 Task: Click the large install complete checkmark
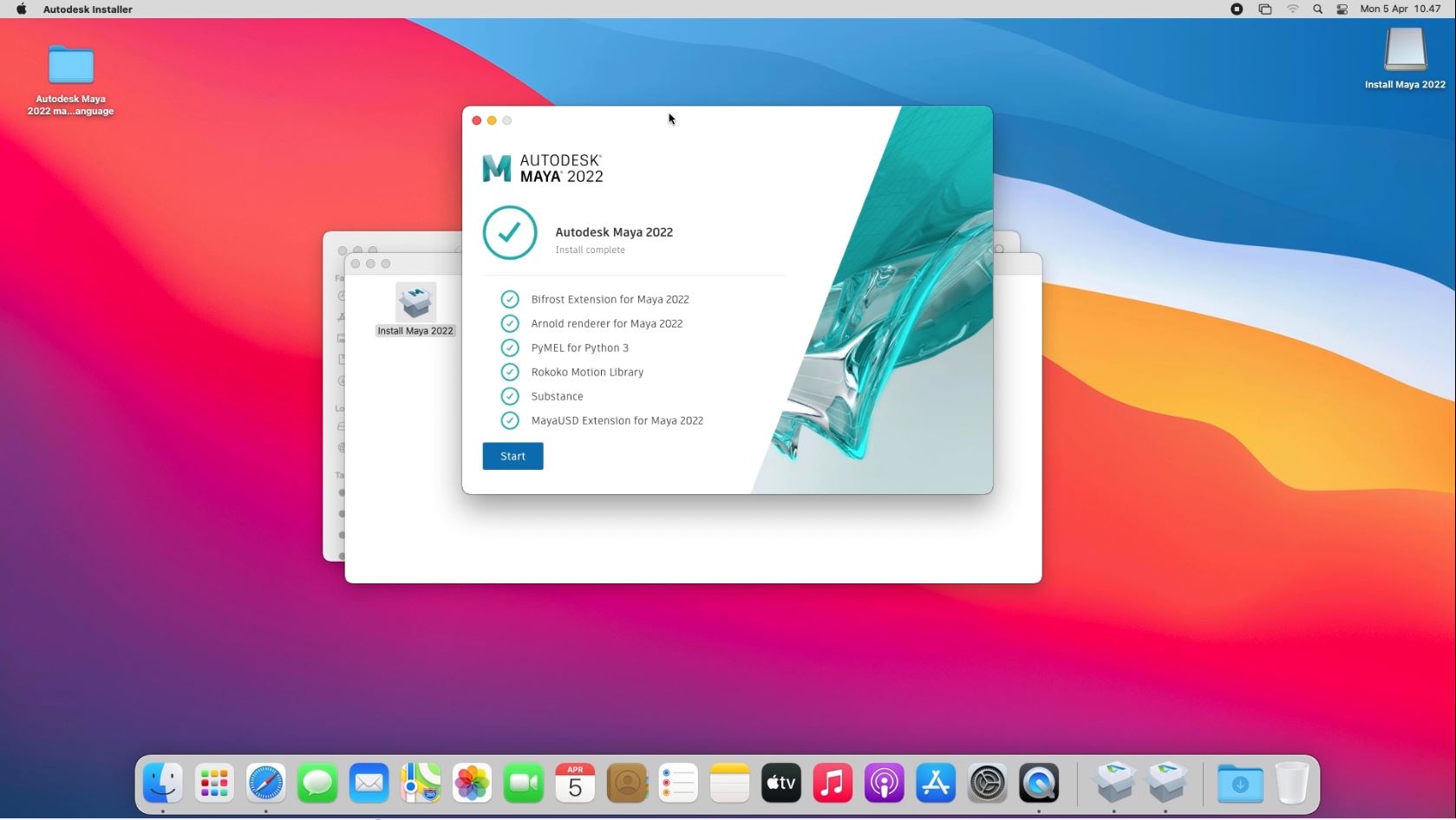pos(510,232)
